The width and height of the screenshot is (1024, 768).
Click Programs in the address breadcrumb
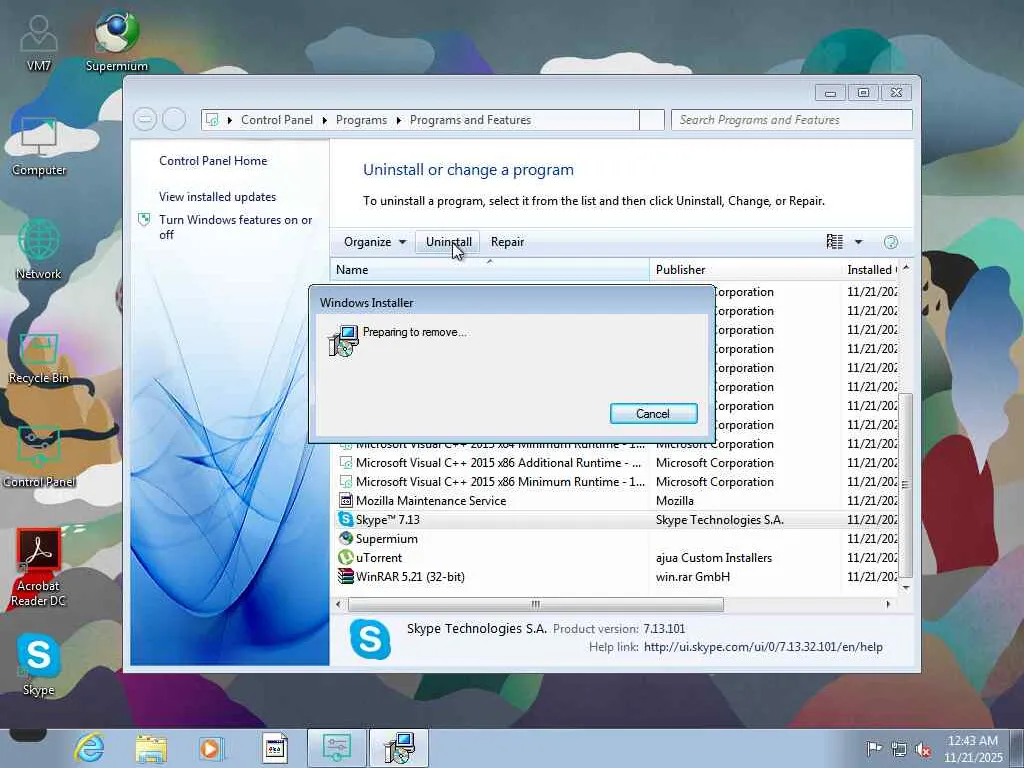[361, 120]
